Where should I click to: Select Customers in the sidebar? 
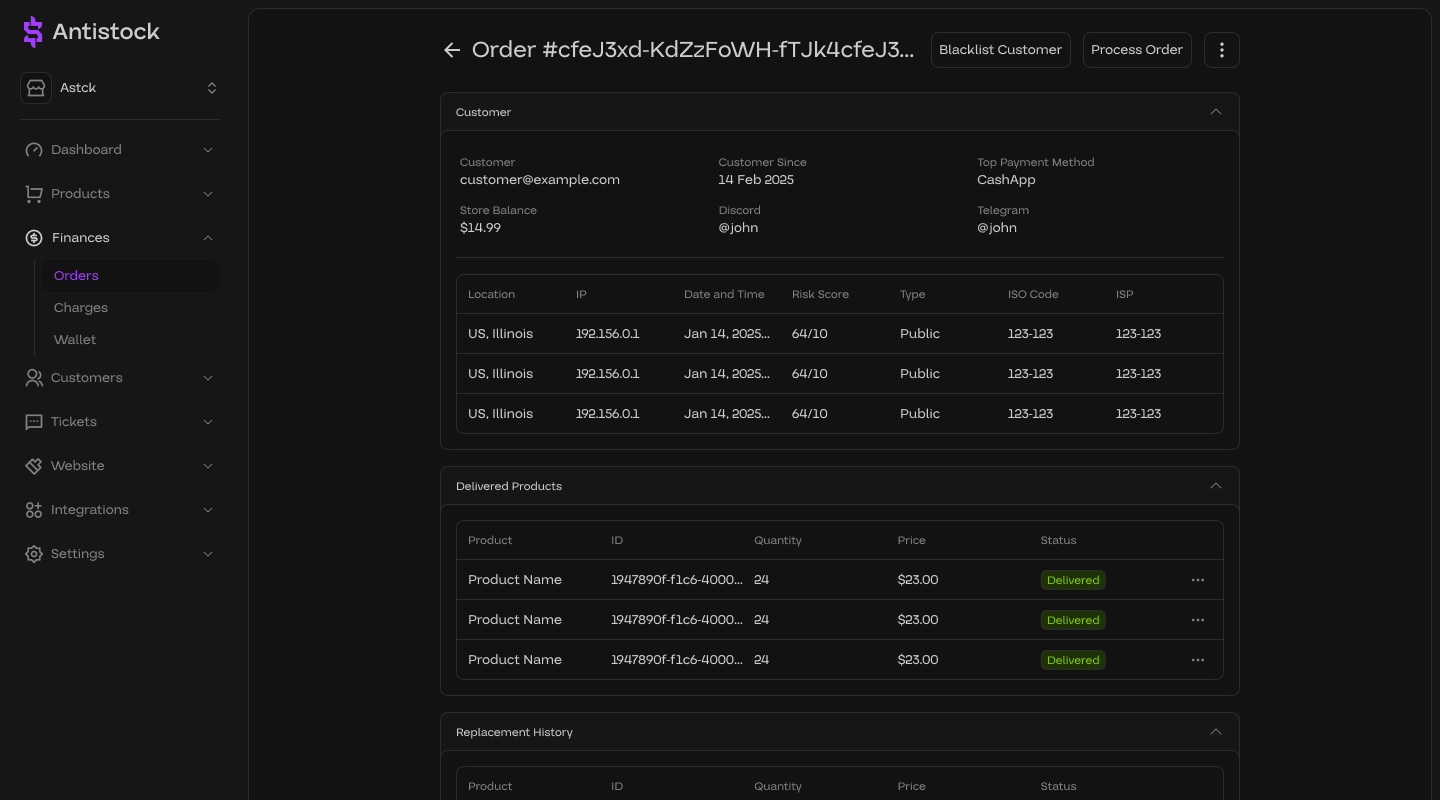(x=87, y=378)
